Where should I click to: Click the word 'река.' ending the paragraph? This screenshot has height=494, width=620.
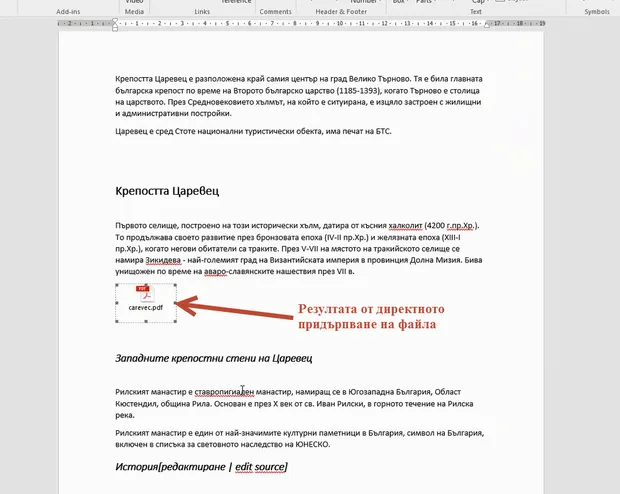125,415
